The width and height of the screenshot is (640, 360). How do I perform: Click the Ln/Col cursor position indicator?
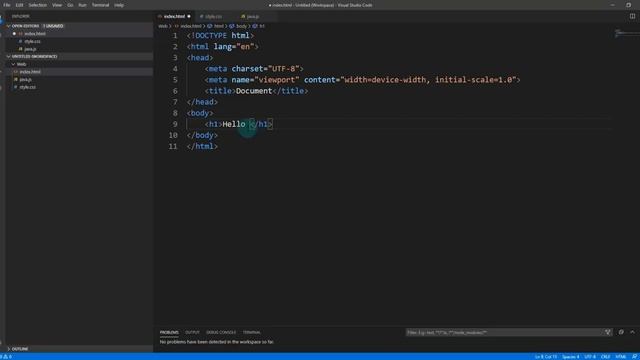pos(546,357)
